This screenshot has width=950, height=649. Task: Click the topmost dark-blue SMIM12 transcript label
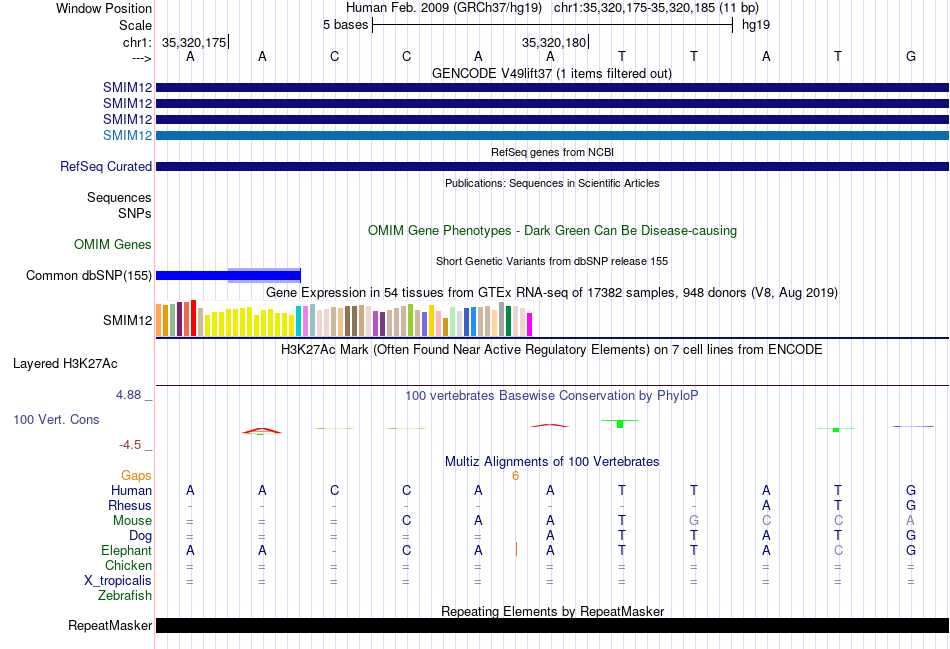pyautogui.click(x=127, y=87)
